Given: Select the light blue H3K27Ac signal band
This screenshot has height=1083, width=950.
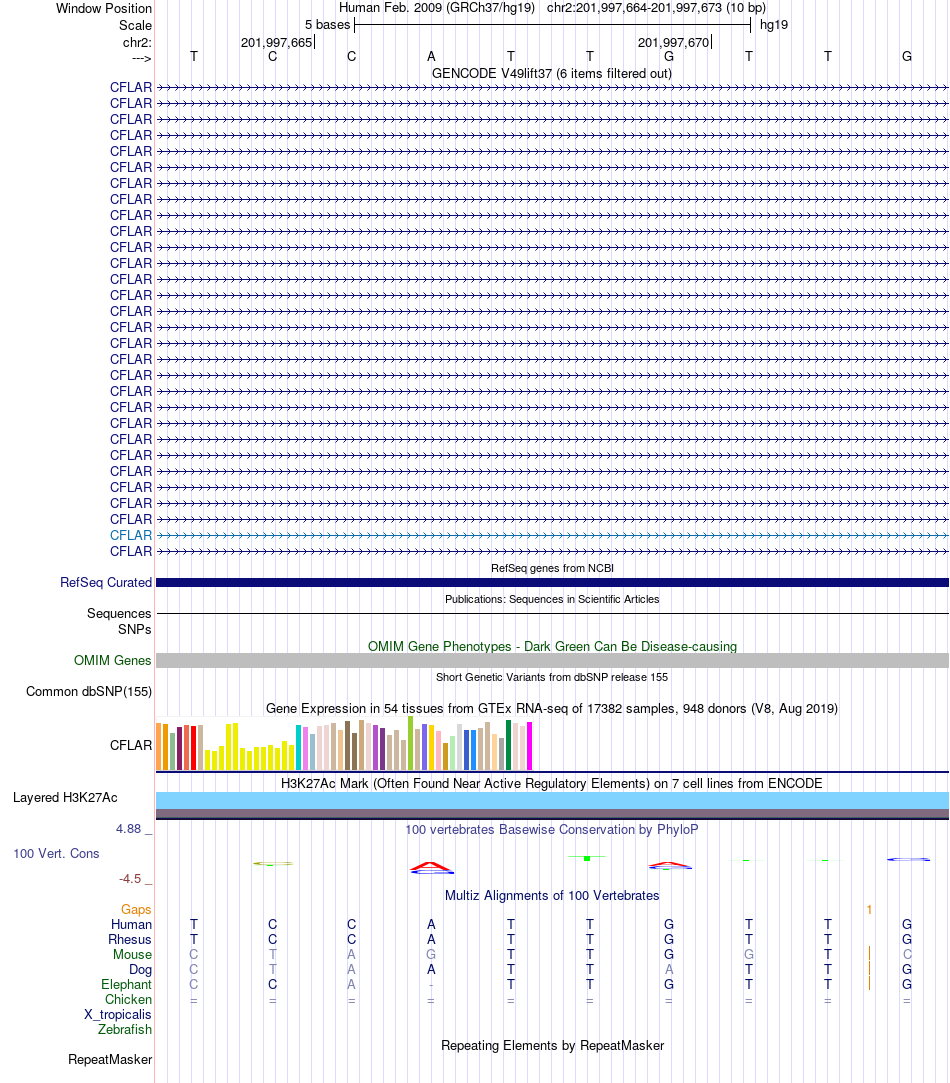Looking at the screenshot, I should (x=552, y=801).
